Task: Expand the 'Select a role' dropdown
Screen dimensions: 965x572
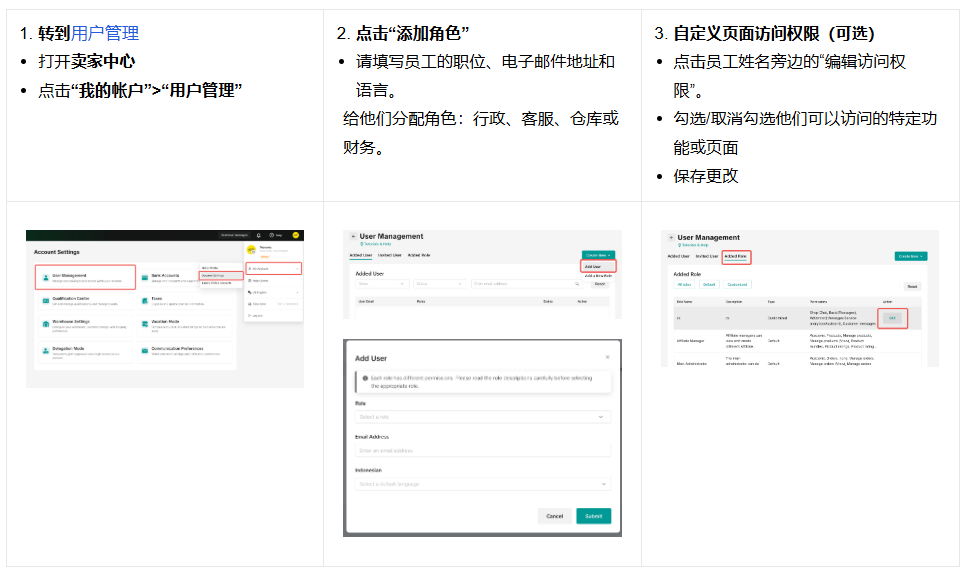Action: [482, 416]
